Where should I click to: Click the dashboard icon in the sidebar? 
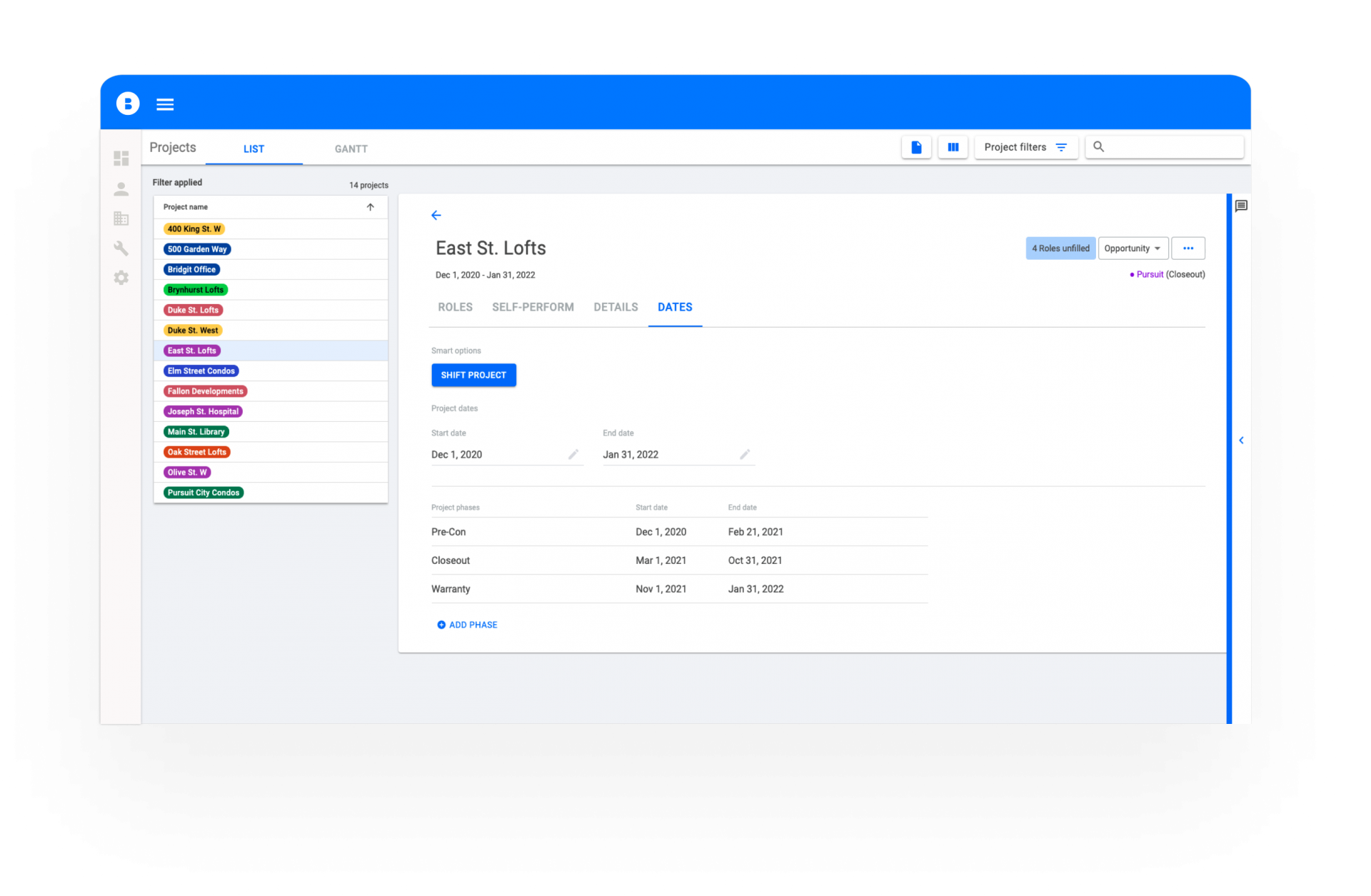click(x=121, y=158)
